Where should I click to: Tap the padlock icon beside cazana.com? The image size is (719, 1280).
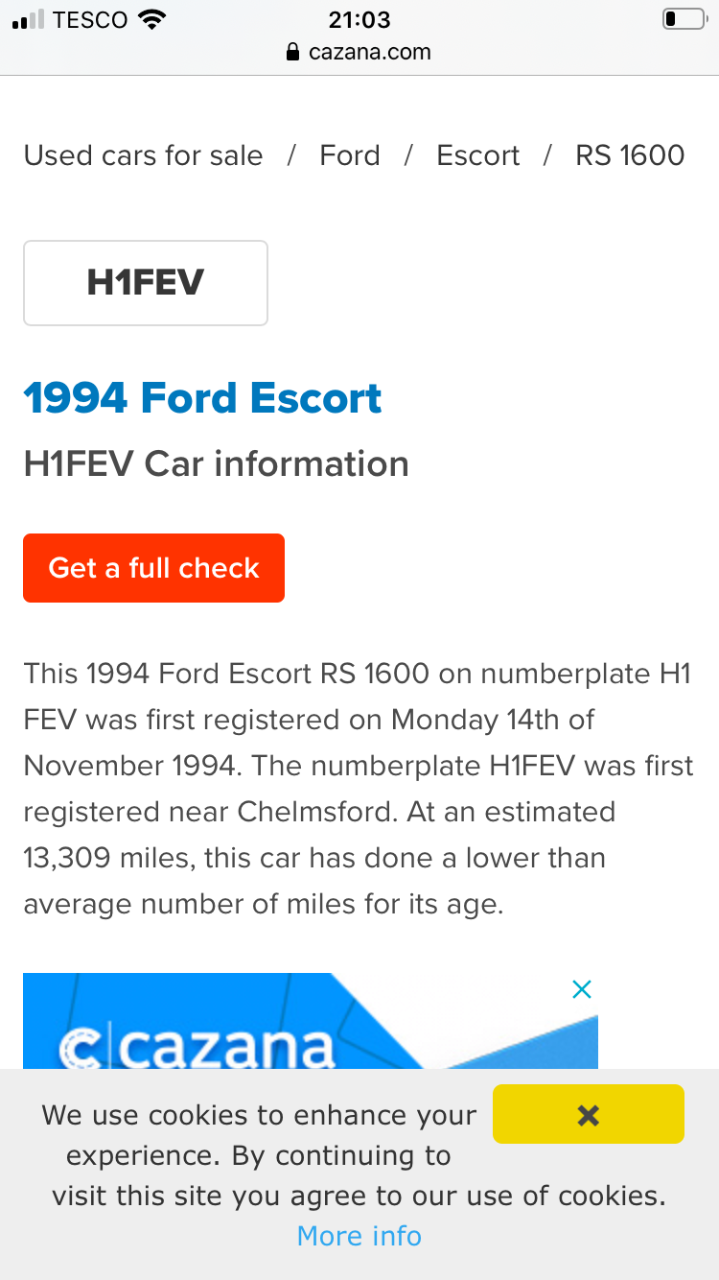click(x=293, y=52)
